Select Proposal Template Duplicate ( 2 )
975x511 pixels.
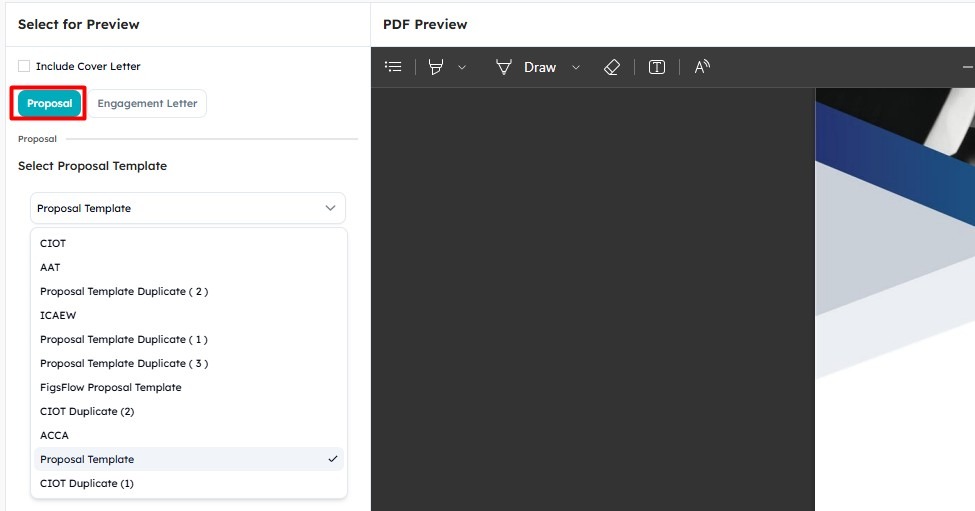click(188, 292)
